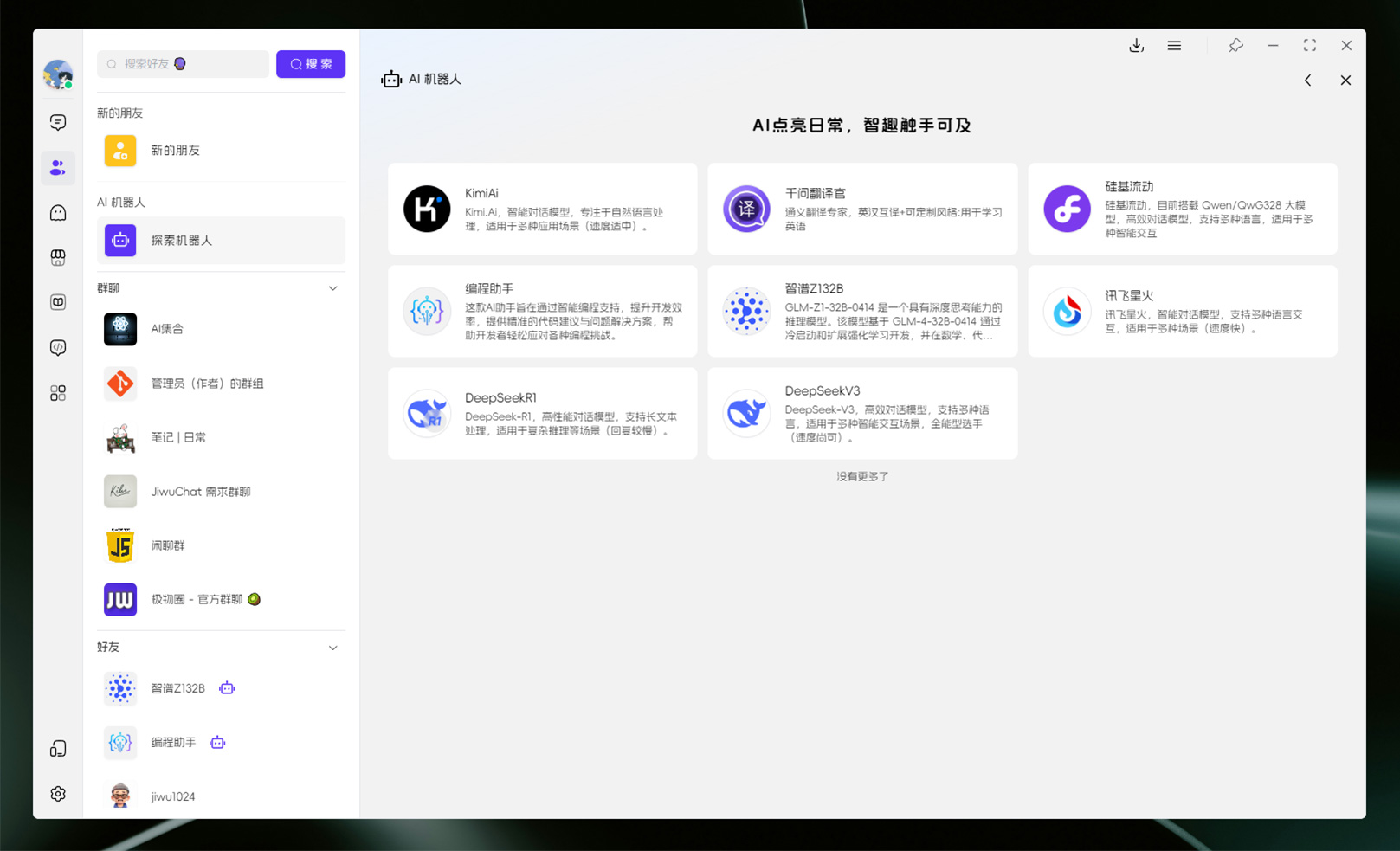This screenshot has height=851, width=1400.
Task: Click the download icon in title bar
Action: click(1136, 46)
